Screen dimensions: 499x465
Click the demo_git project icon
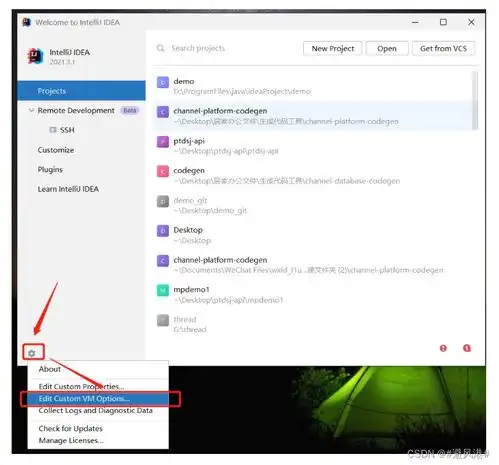163,201
